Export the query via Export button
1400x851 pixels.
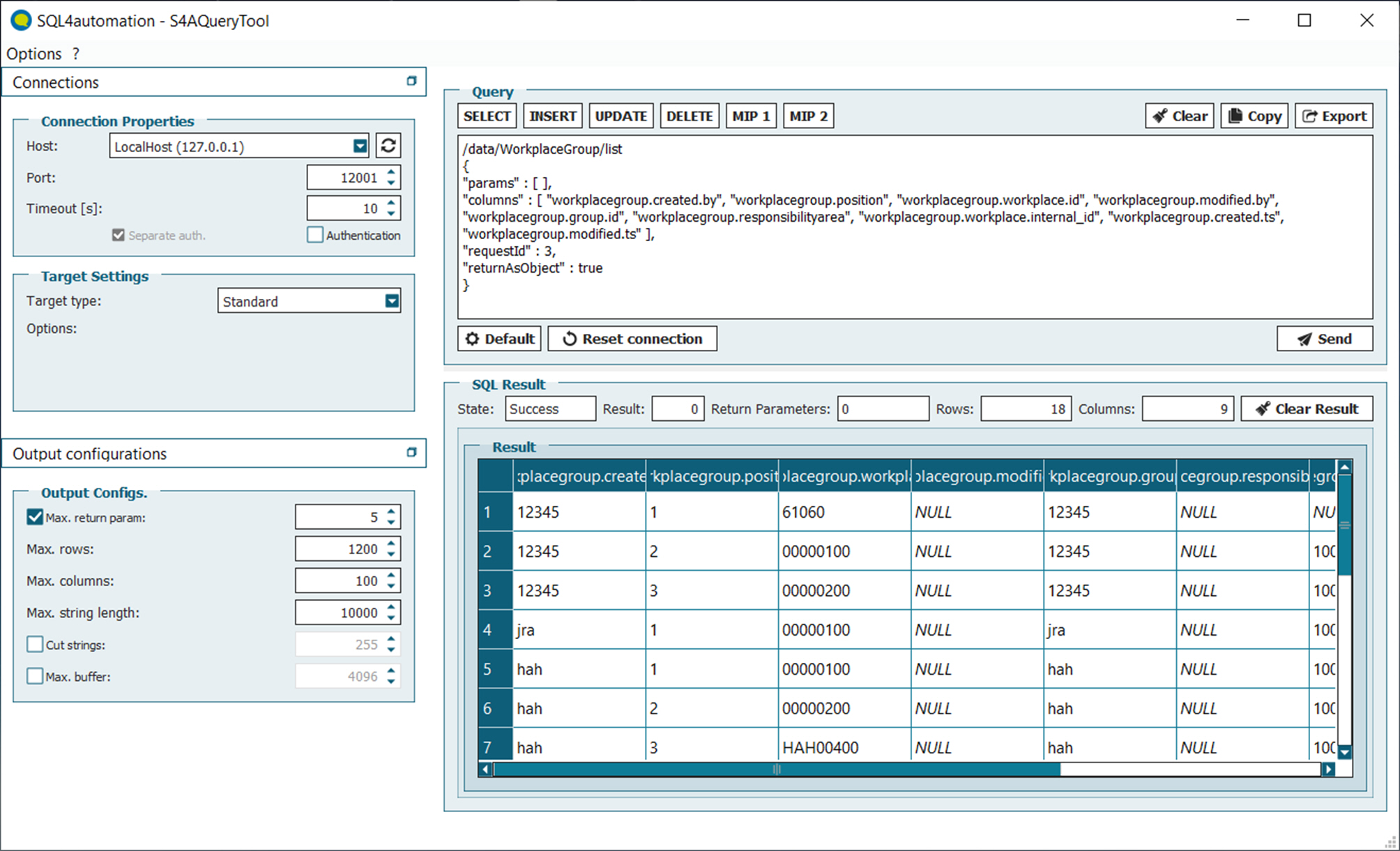tap(1334, 116)
